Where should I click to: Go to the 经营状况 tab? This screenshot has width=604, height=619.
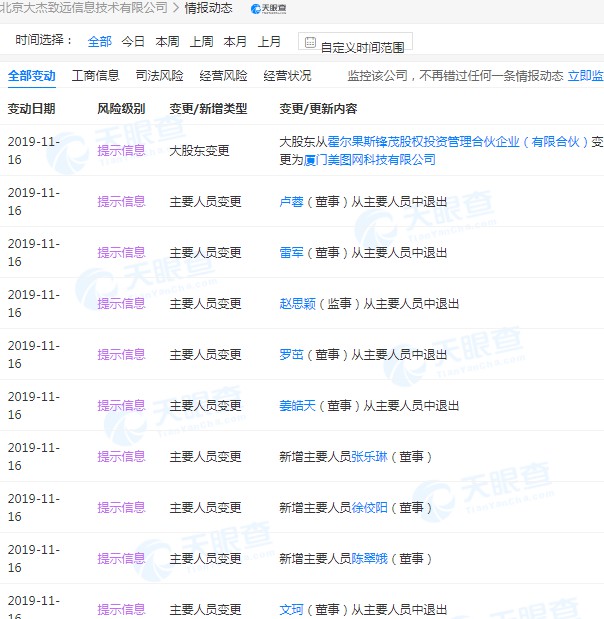pyautogui.click(x=287, y=75)
